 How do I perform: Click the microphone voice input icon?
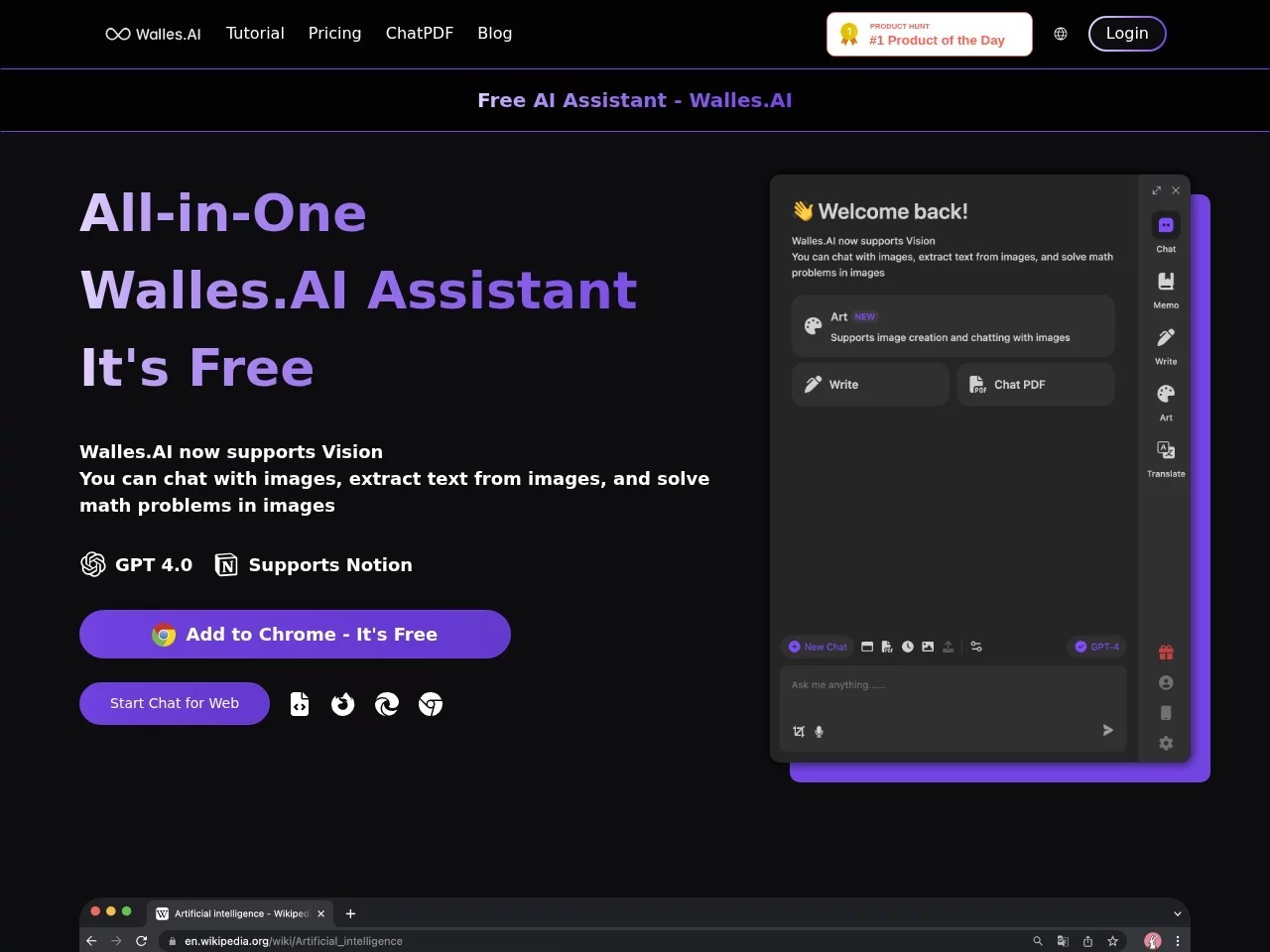point(819,732)
